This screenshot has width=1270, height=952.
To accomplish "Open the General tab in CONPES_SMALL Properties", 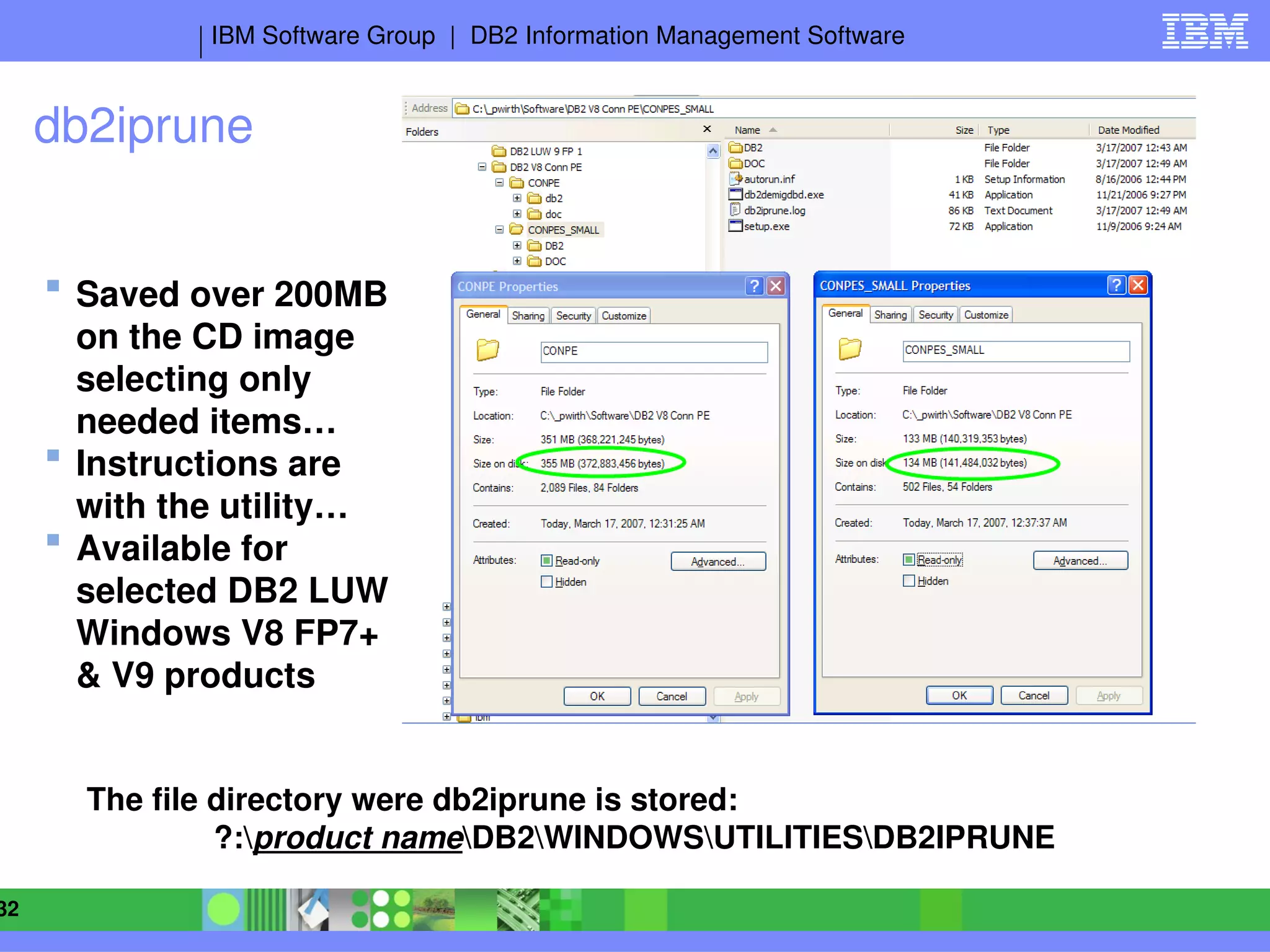I will (x=845, y=314).
